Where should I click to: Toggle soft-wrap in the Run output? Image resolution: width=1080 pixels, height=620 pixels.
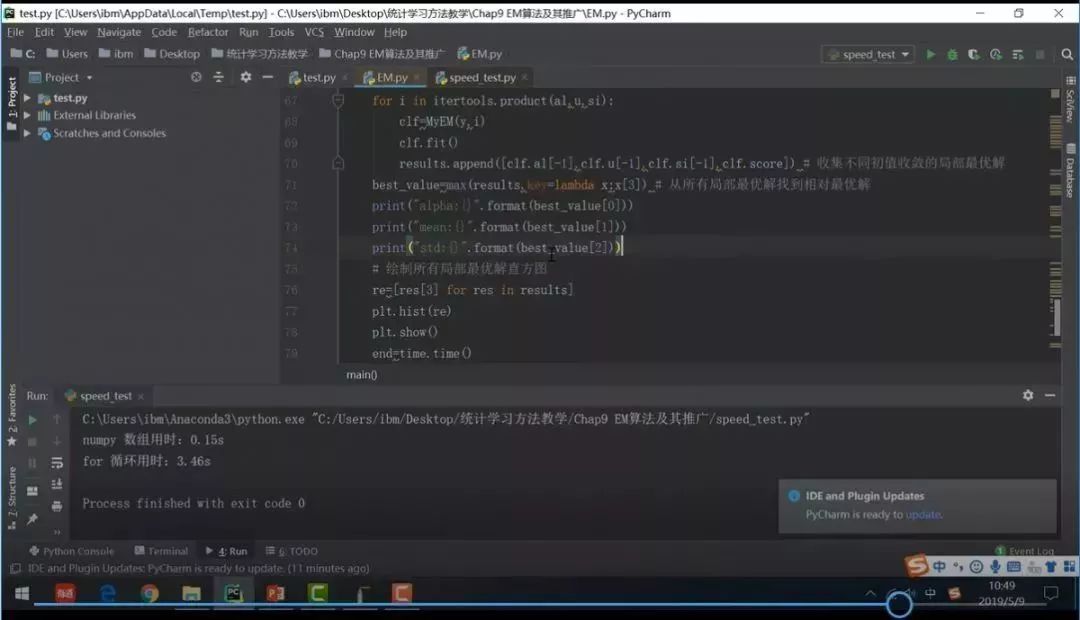pyautogui.click(x=56, y=463)
